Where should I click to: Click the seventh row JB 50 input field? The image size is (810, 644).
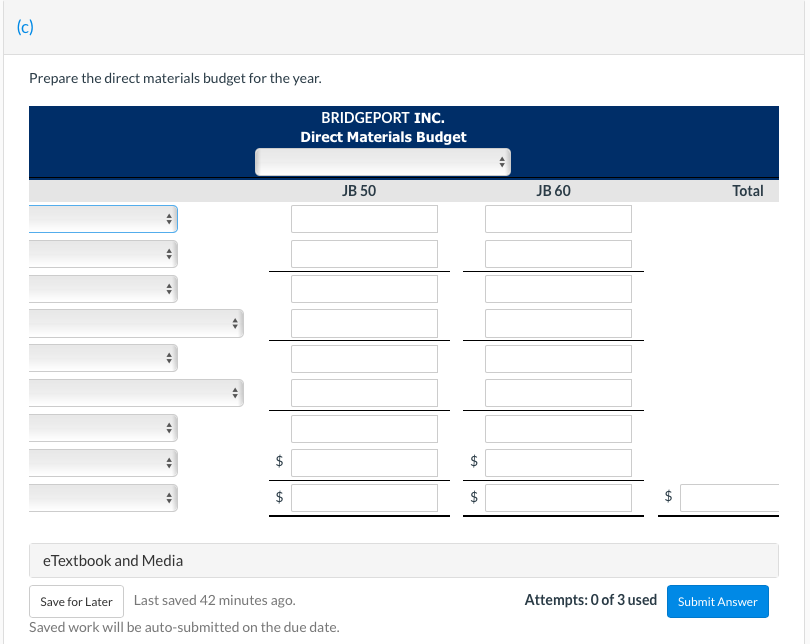[x=364, y=429]
